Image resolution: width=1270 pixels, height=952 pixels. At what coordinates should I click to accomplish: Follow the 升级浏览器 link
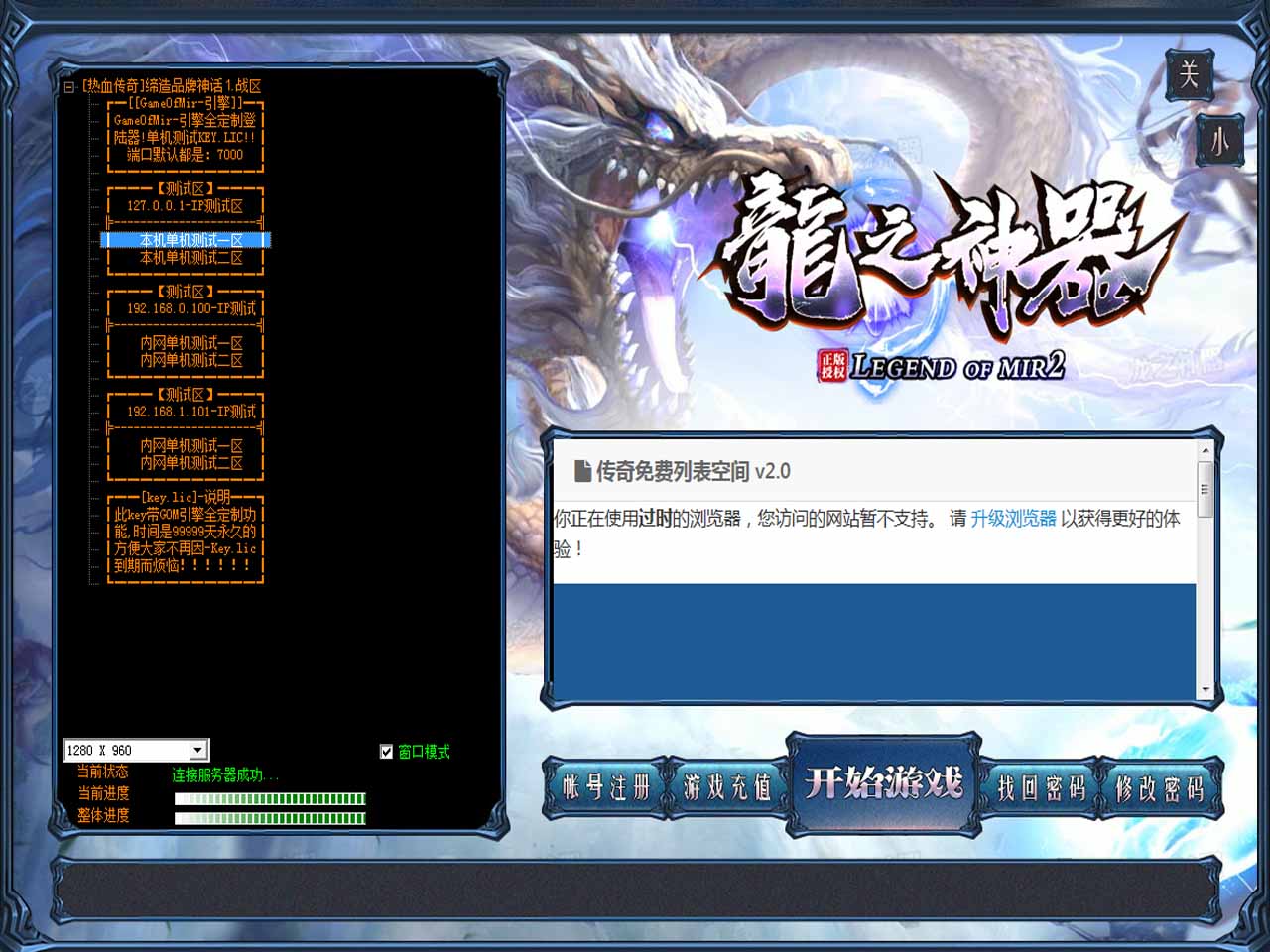(x=1013, y=519)
